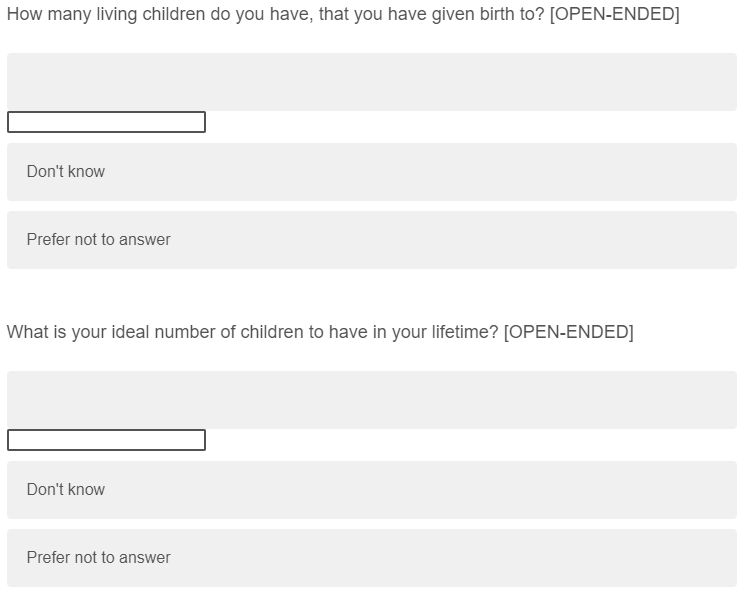The height and width of the screenshot is (607, 742).
Task: Pick the empty gray answer row above second "Don't know"
Action: (371, 400)
